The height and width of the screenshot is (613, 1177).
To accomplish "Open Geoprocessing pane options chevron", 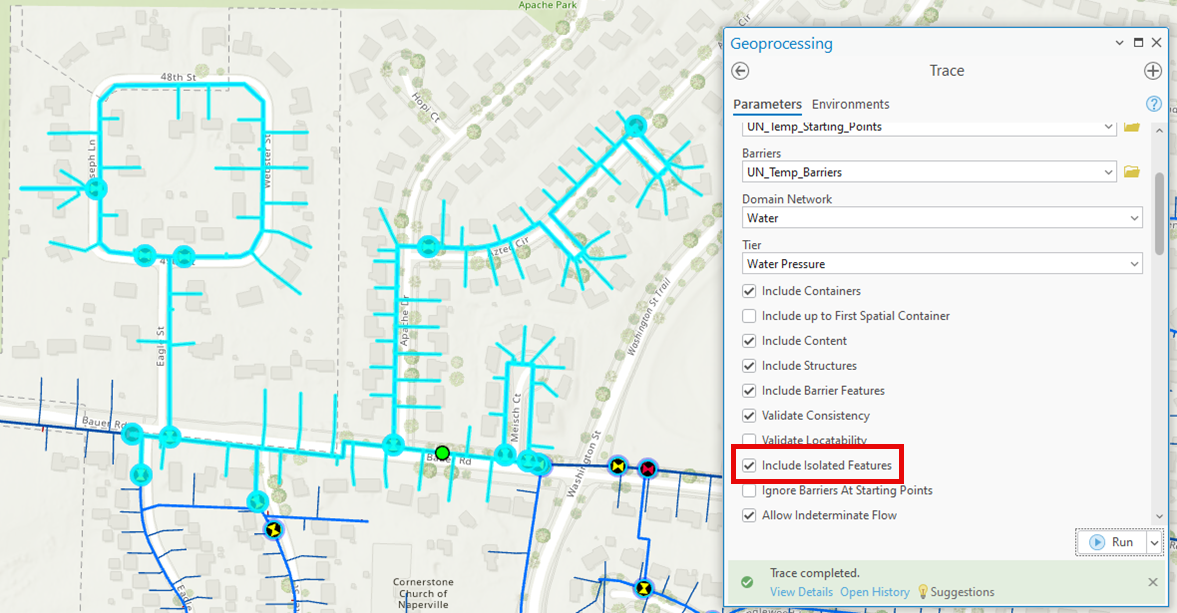I will [1119, 44].
